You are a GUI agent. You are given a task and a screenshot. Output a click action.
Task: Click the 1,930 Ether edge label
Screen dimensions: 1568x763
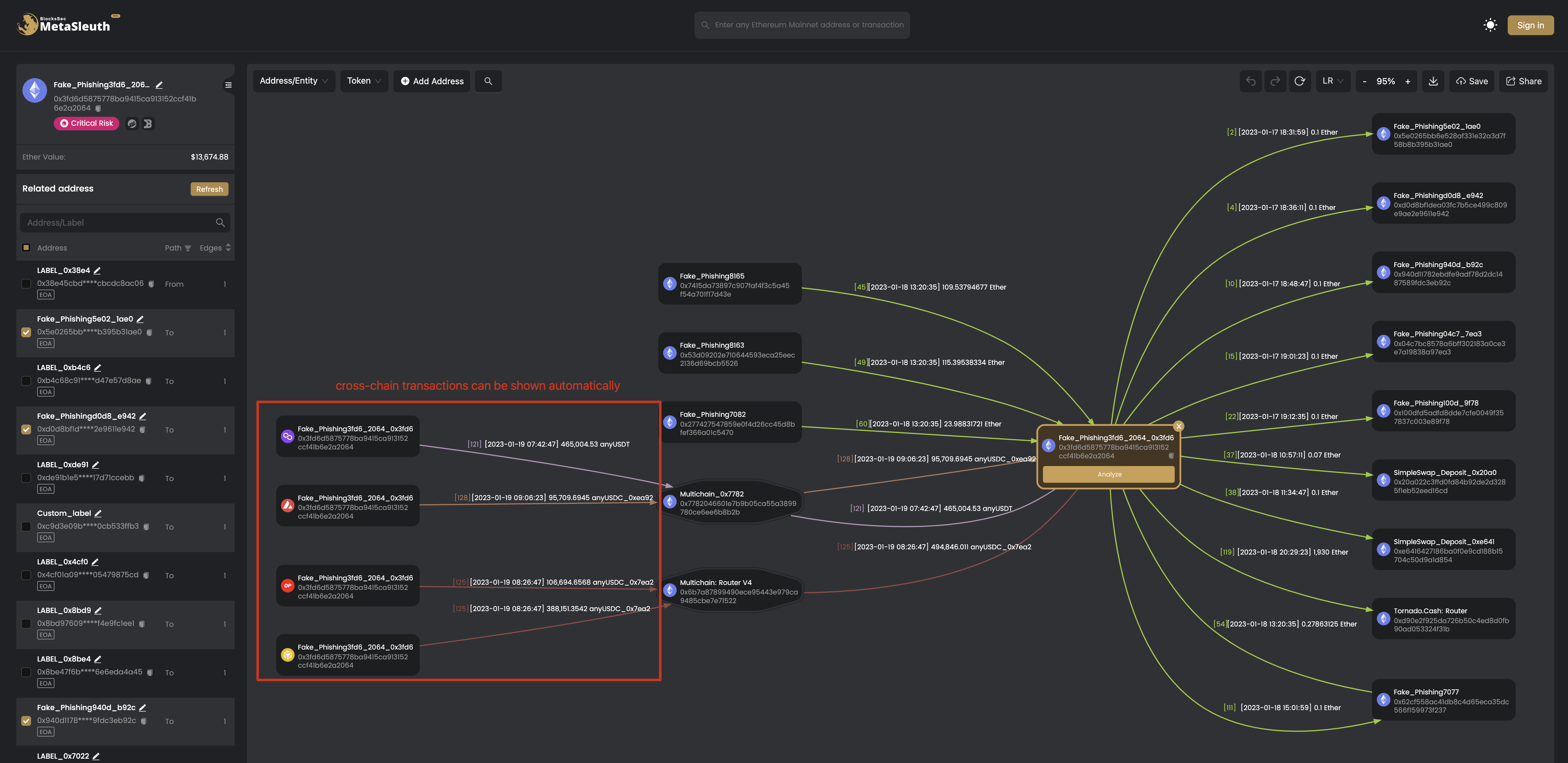(1284, 552)
